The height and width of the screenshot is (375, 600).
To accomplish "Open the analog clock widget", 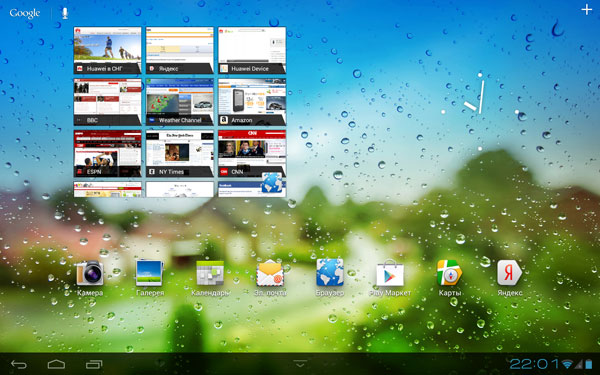I will pos(480,111).
